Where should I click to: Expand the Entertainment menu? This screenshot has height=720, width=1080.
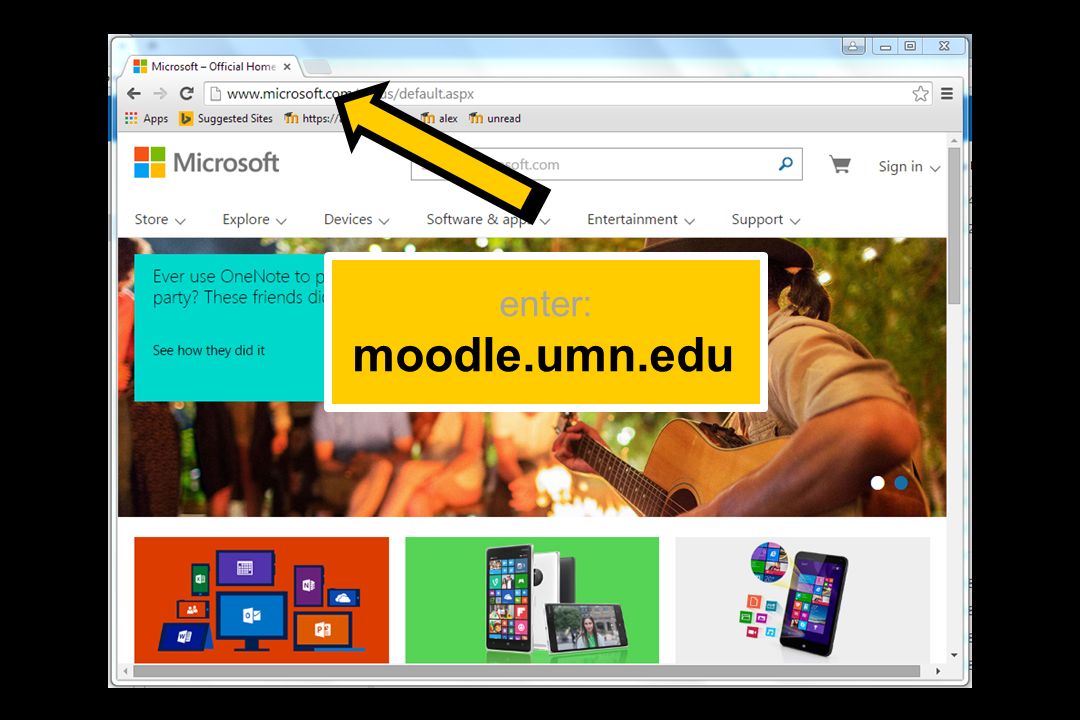point(641,220)
